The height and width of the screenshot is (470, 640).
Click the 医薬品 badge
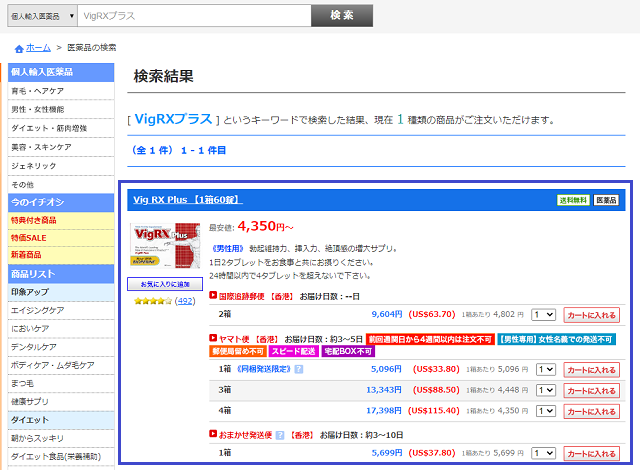pyautogui.click(x=606, y=200)
